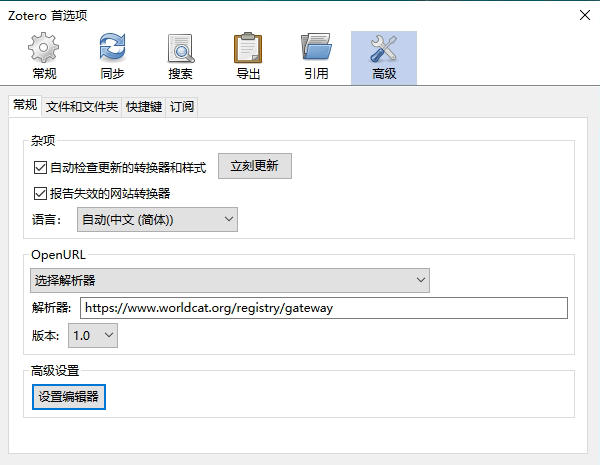This screenshot has height=465, width=600.
Task: Open the 设置编辑器 config editor
Action: pos(69,397)
